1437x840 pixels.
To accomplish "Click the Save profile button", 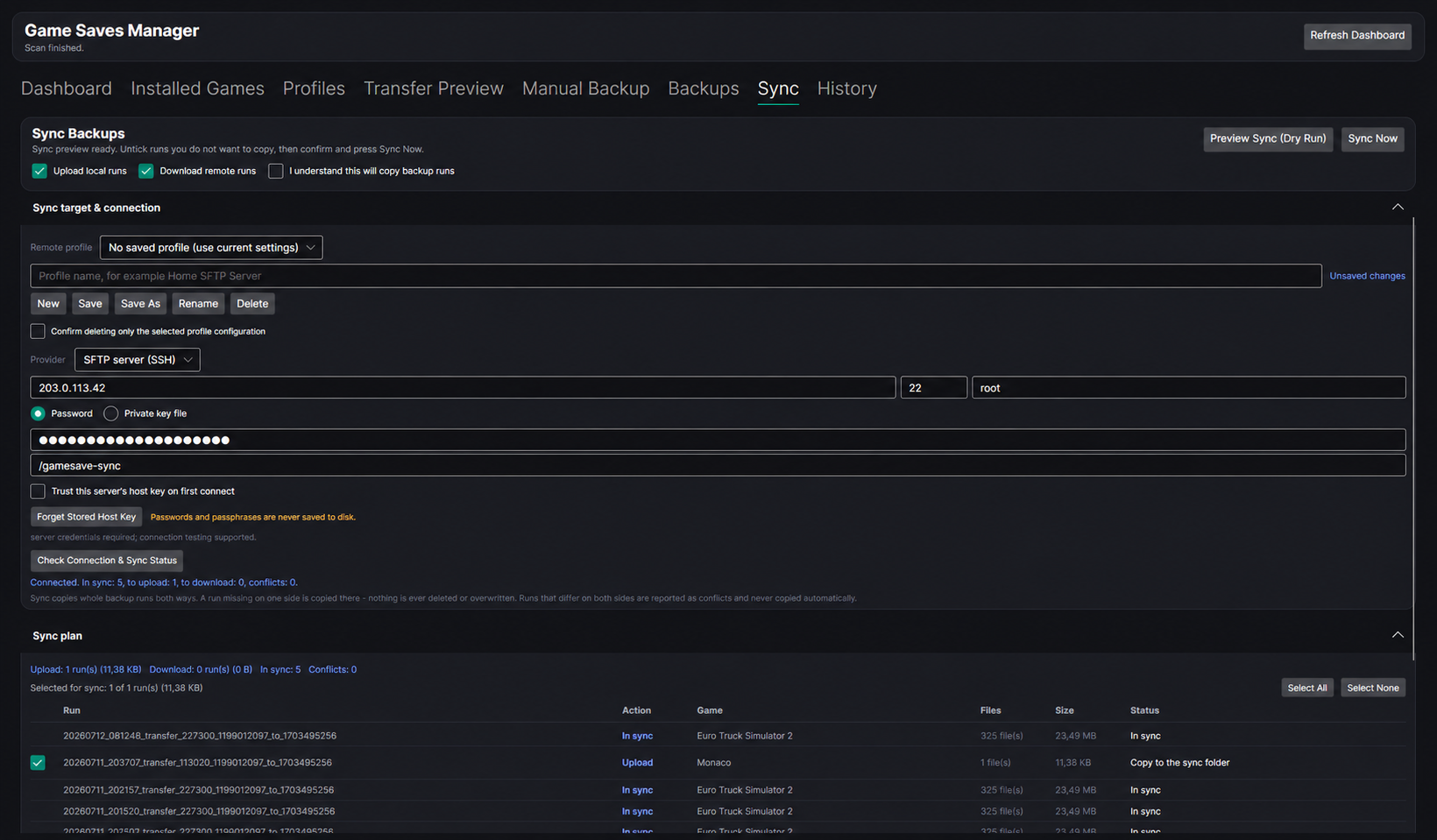I will pos(90,304).
